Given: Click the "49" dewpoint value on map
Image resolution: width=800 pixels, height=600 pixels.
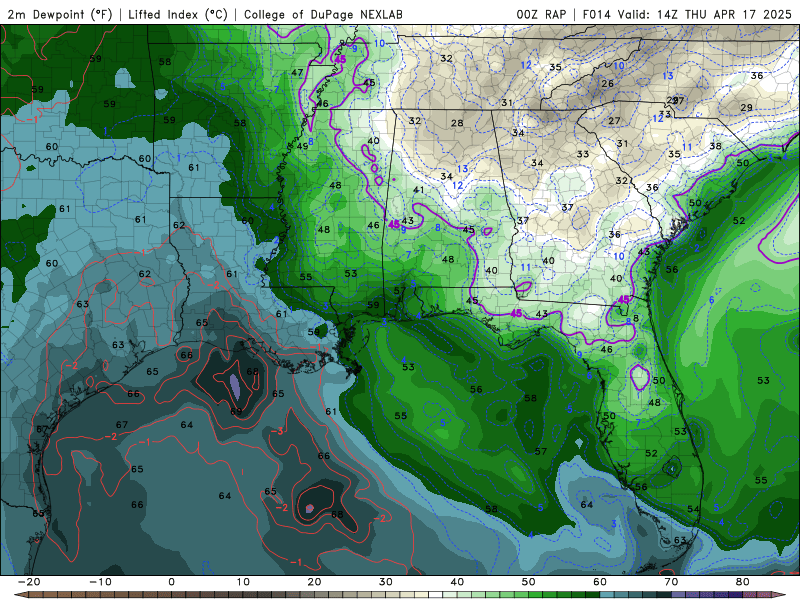Looking at the screenshot, I should 302,146.
